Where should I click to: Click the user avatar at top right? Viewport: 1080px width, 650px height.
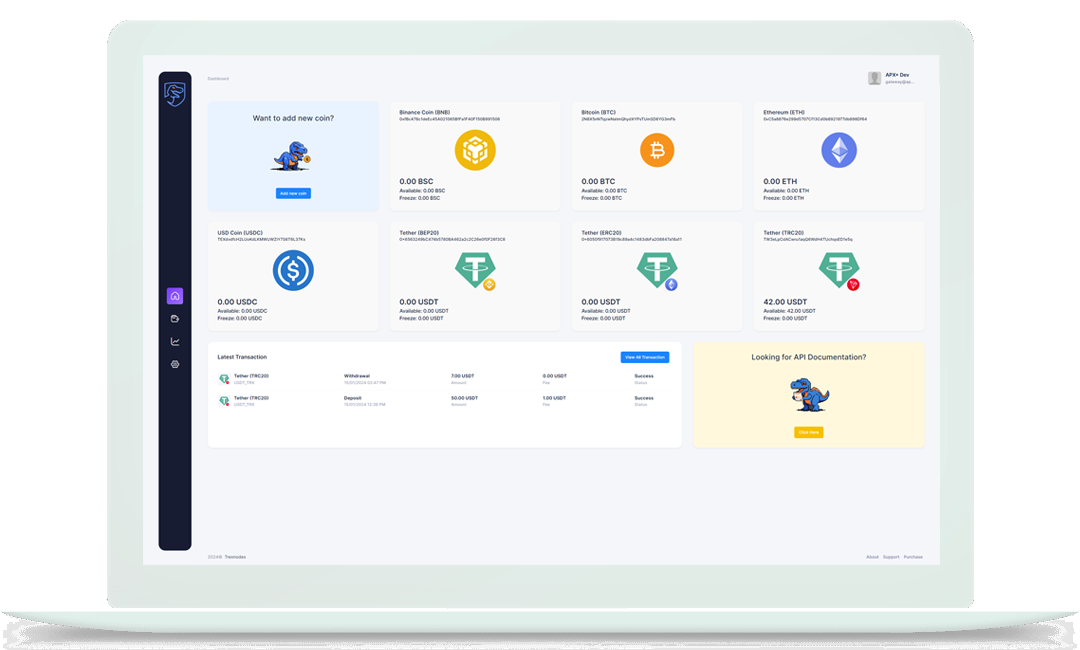pos(874,78)
